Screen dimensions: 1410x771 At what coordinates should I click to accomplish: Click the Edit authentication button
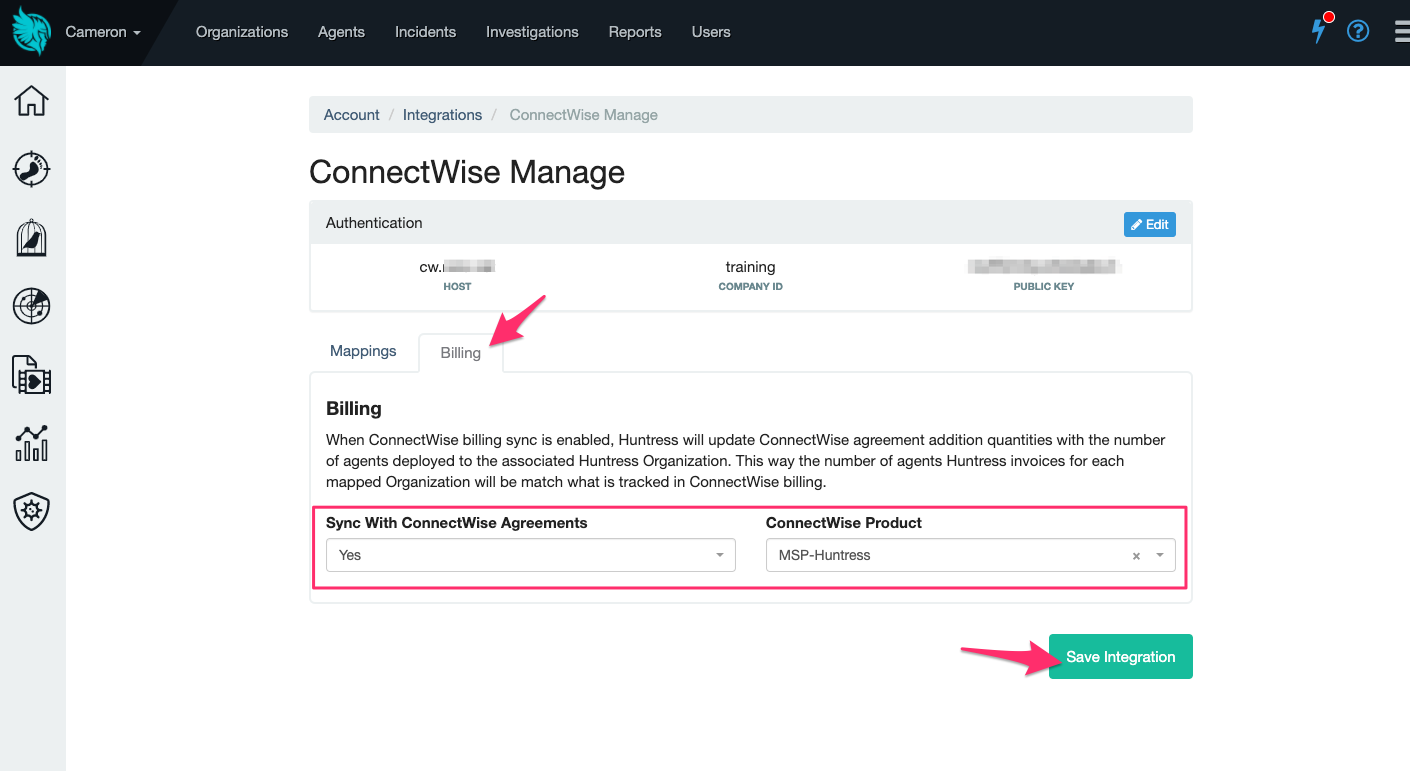click(x=1150, y=225)
